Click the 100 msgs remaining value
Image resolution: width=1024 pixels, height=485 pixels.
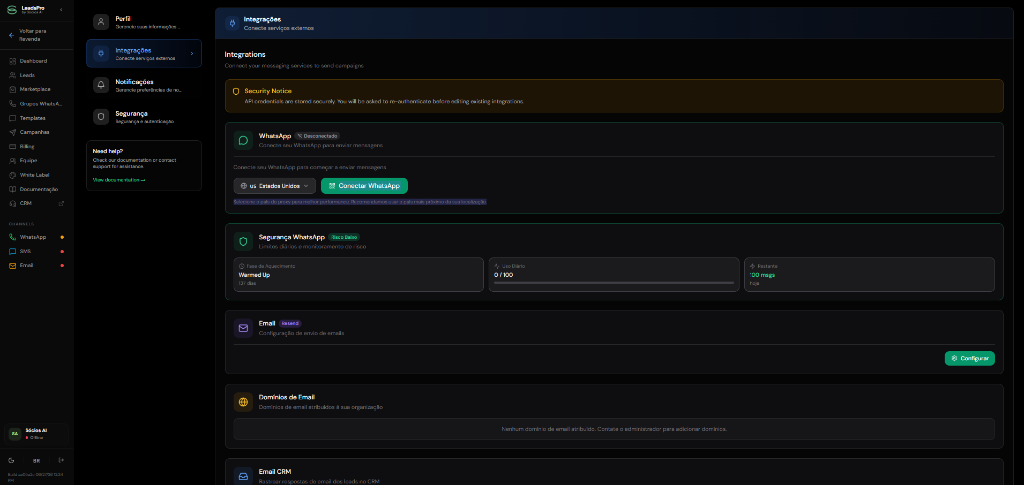click(762, 275)
